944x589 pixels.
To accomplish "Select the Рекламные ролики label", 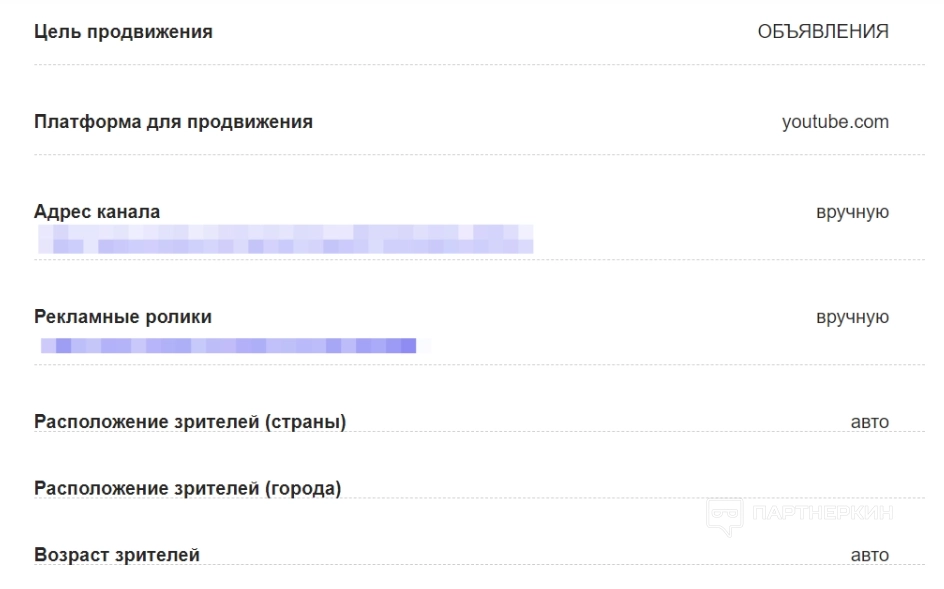I will tap(123, 317).
